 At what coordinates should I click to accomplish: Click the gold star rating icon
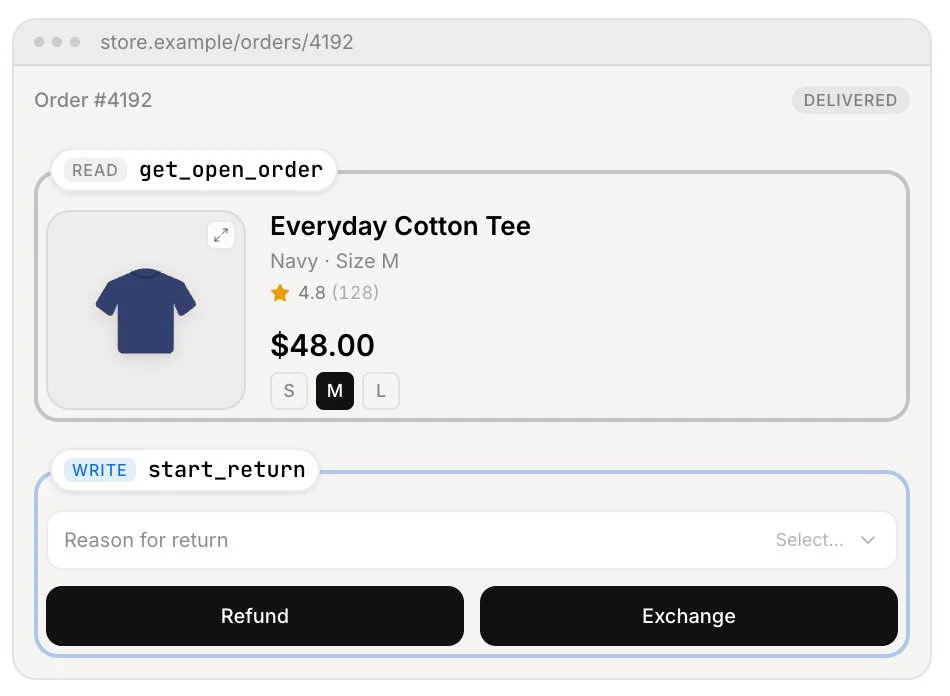(280, 293)
